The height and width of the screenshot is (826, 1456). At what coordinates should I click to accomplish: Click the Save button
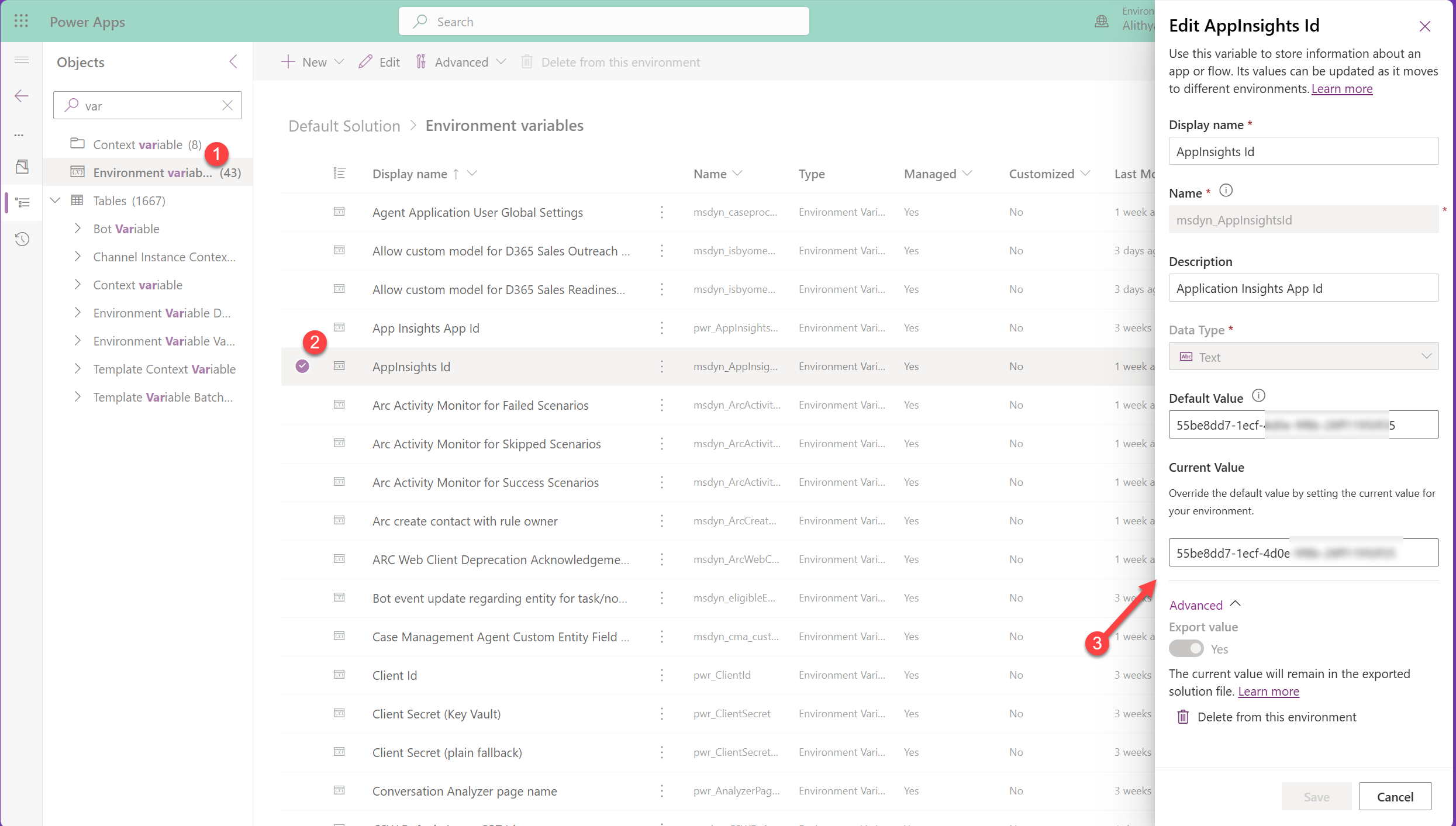tap(1316, 796)
